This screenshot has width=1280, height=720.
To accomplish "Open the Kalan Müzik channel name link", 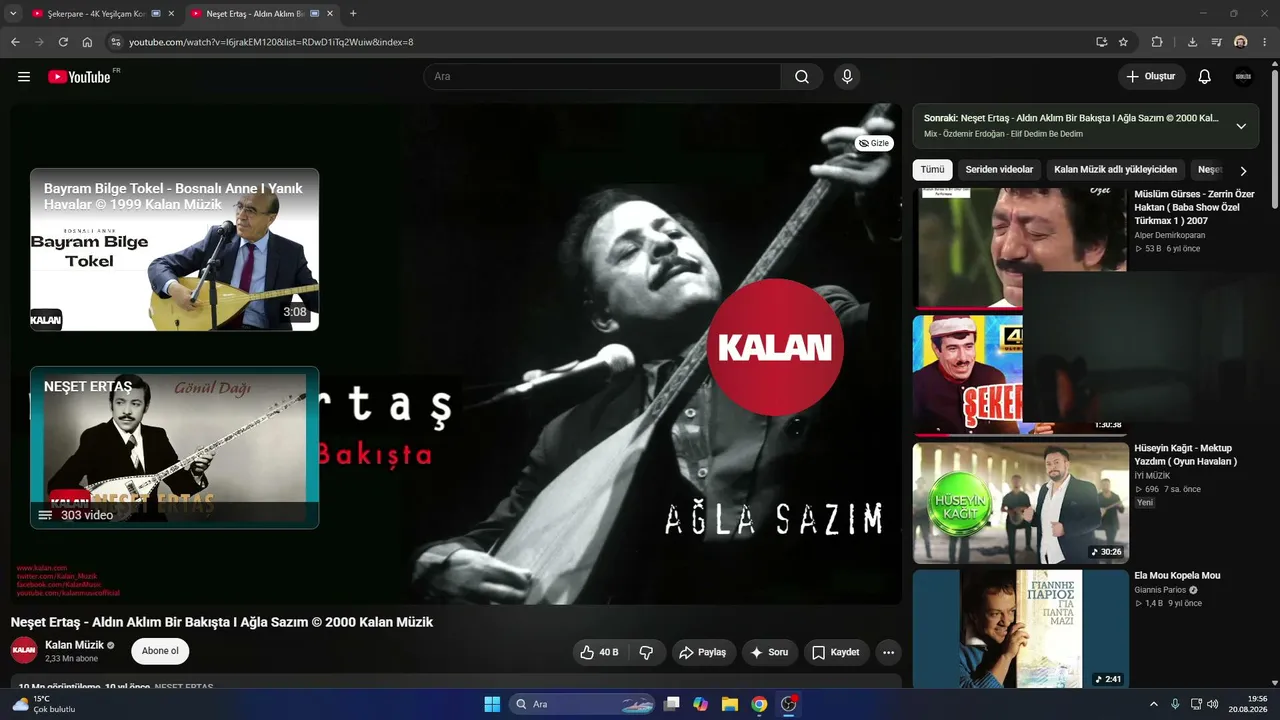I will coord(74,645).
